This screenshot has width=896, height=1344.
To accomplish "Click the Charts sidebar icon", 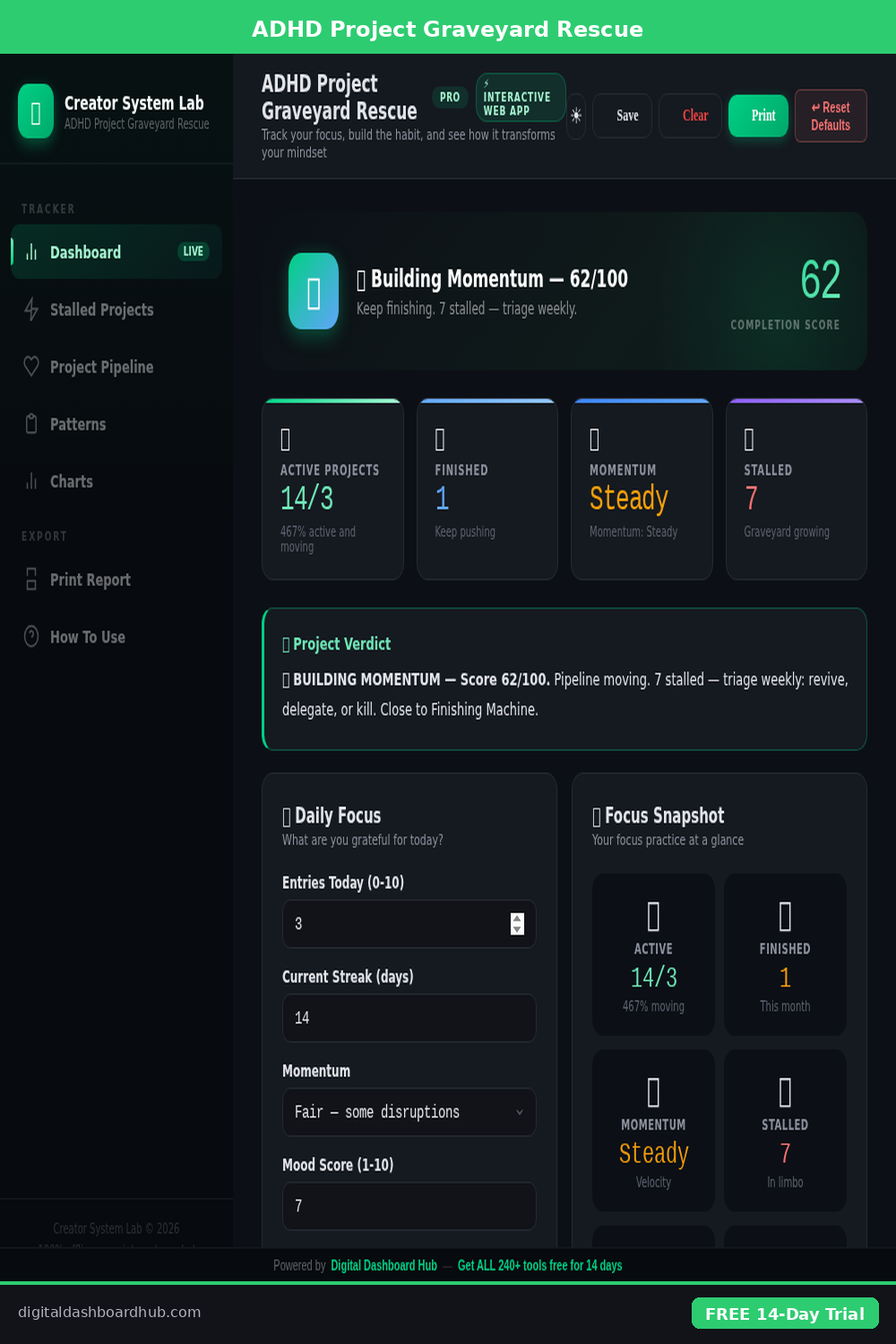I will tap(31, 481).
